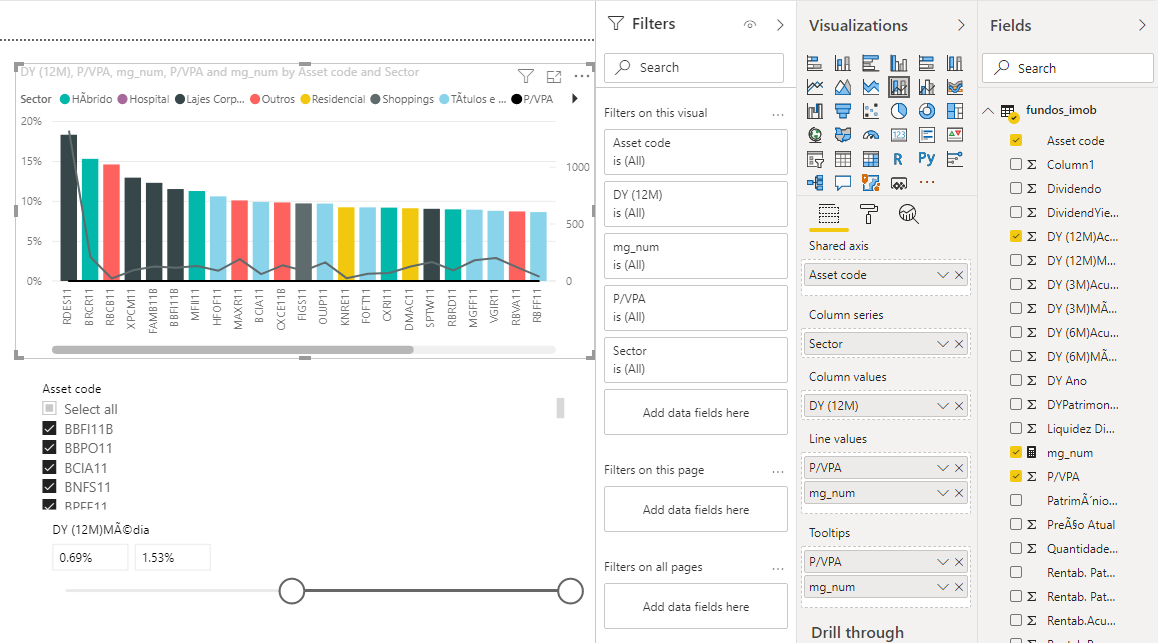Select the card visual with 123
Viewport: 1158px width, 643px height.
click(899, 135)
